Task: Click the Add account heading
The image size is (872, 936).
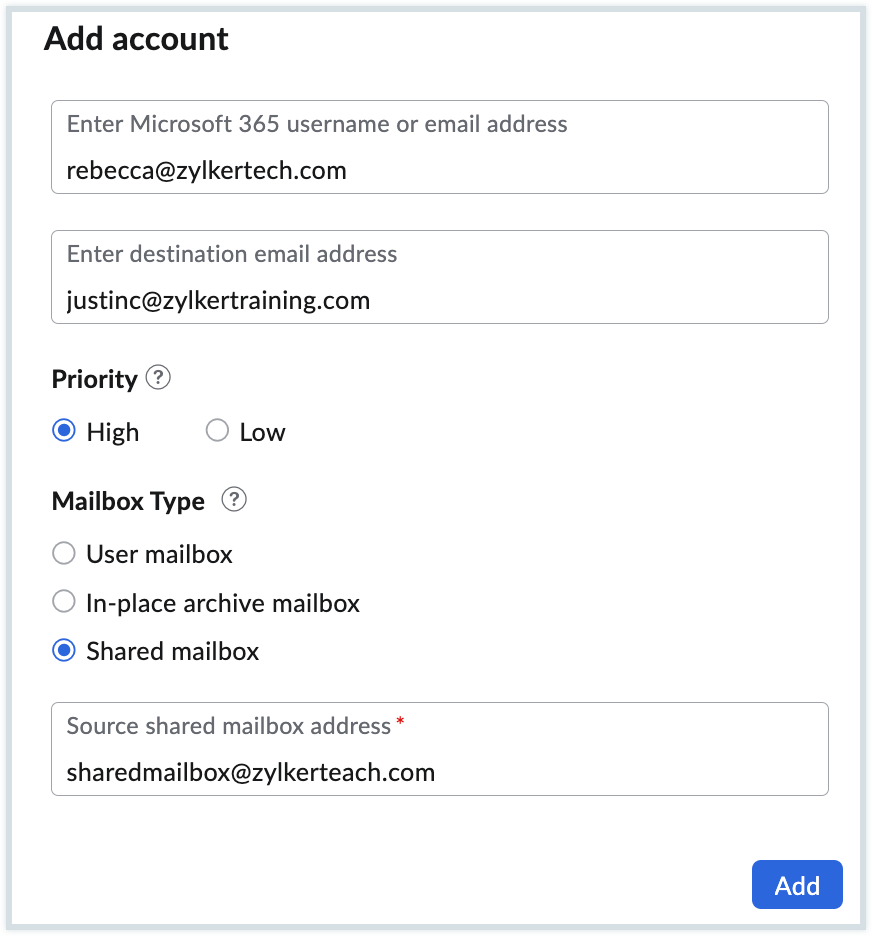Action: coord(137,39)
